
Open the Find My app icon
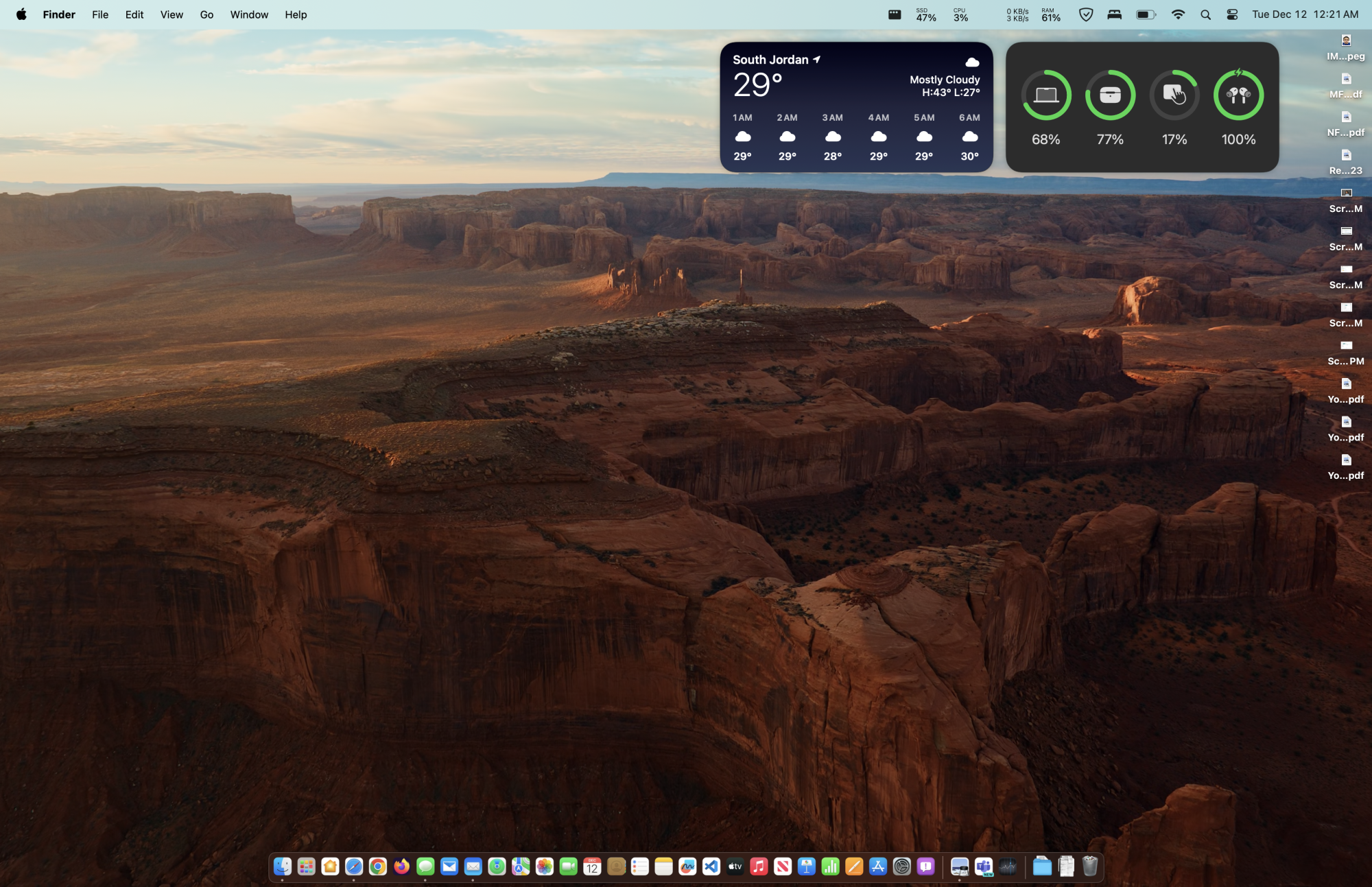point(497,866)
